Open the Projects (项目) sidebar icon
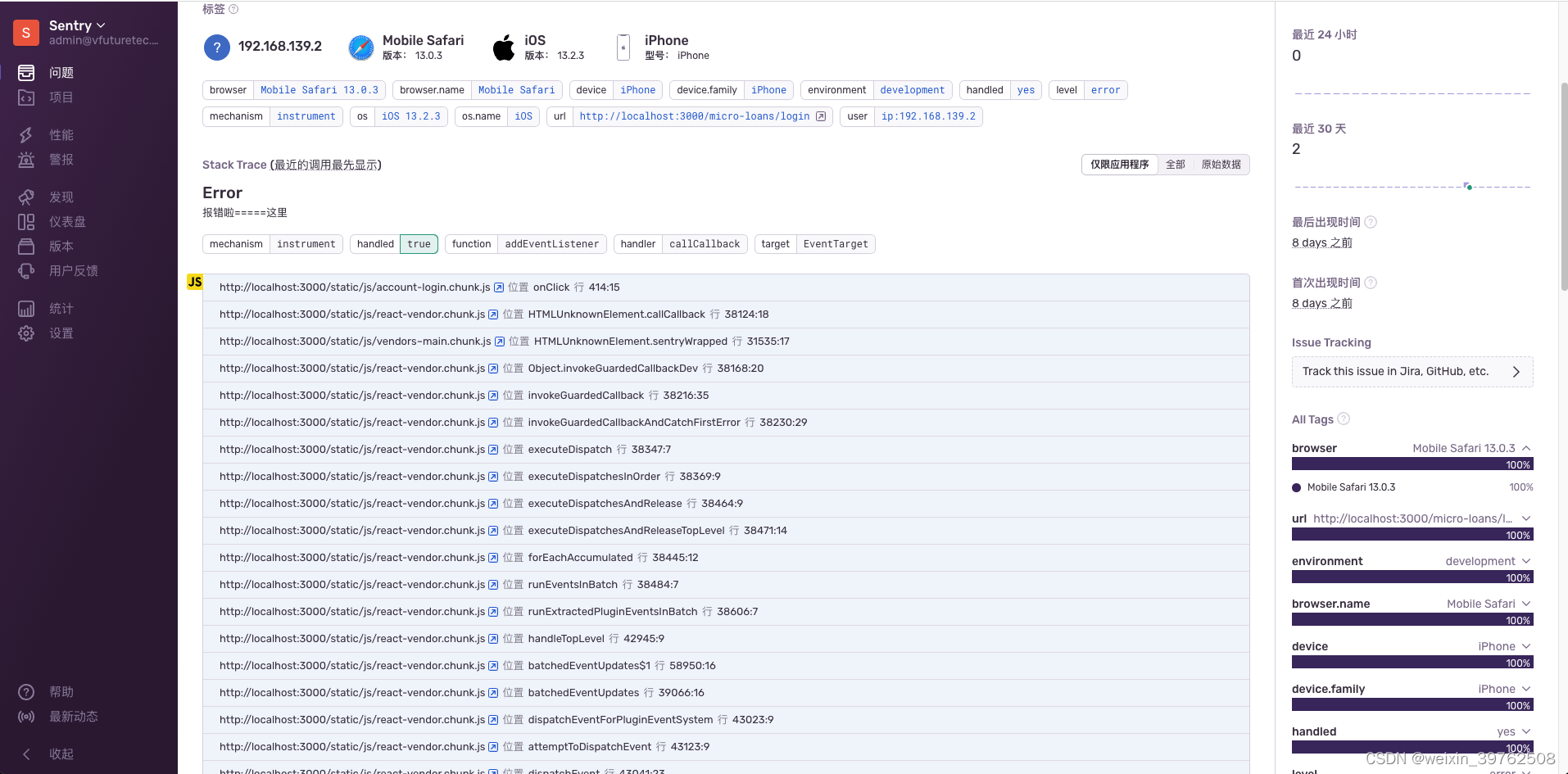1568x774 pixels. tap(26, 97)
